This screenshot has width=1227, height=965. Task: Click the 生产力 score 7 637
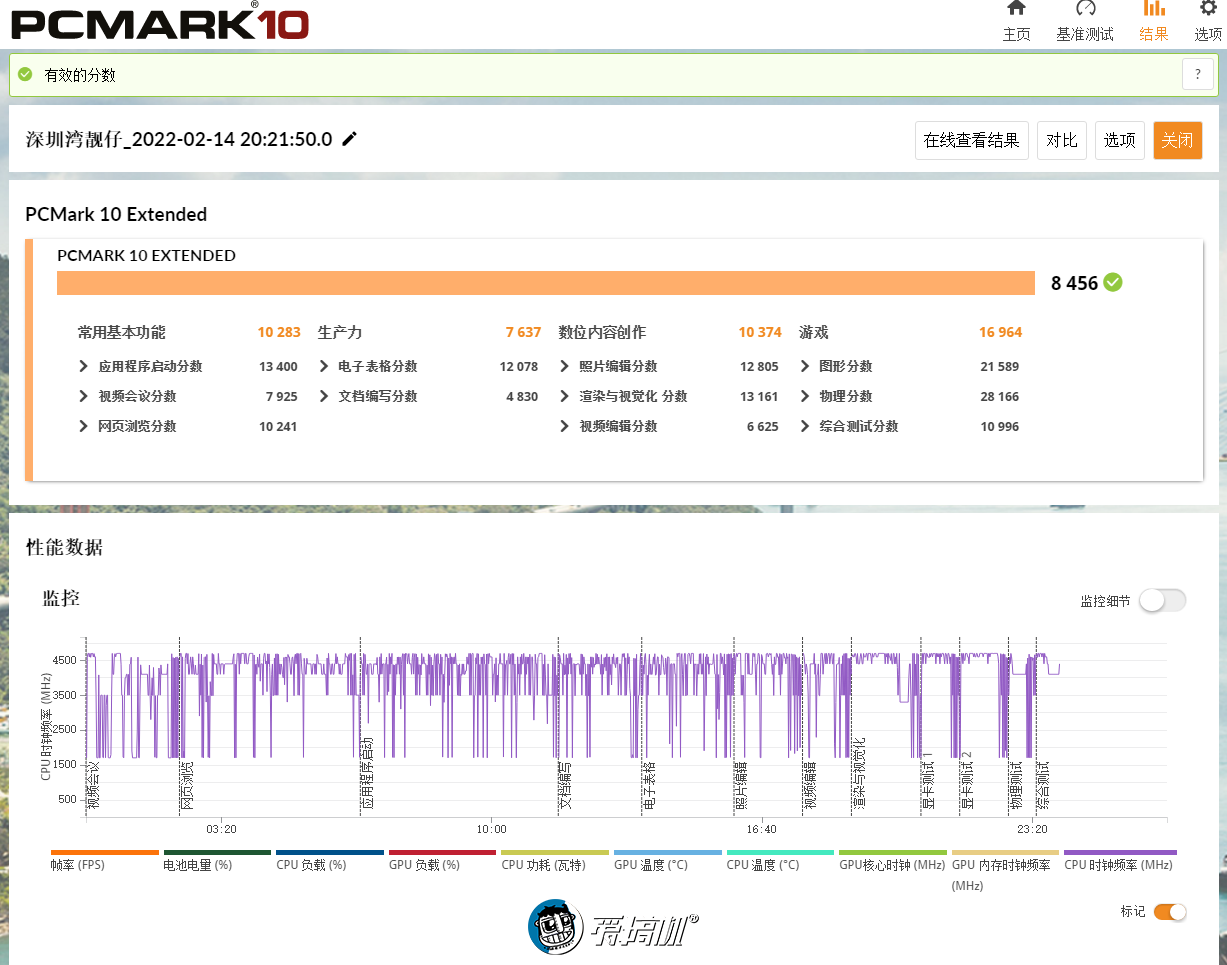[523, 333]
